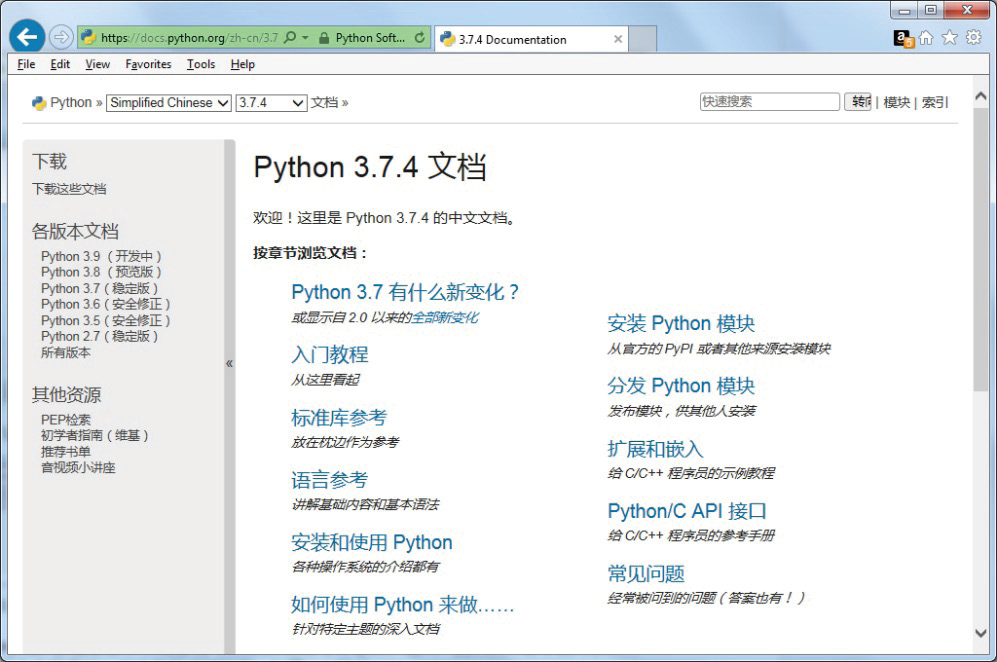Screen dimensions: 997x662
Task: Open the 索引 link
Action: pyautogui.click(x=935, y=102)
